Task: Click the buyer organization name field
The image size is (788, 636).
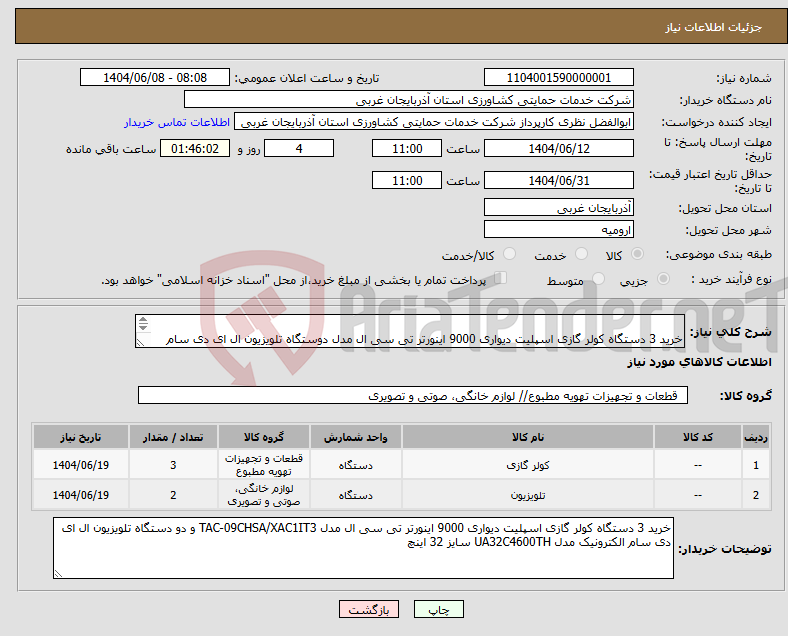Action: (x=409, y=100)
